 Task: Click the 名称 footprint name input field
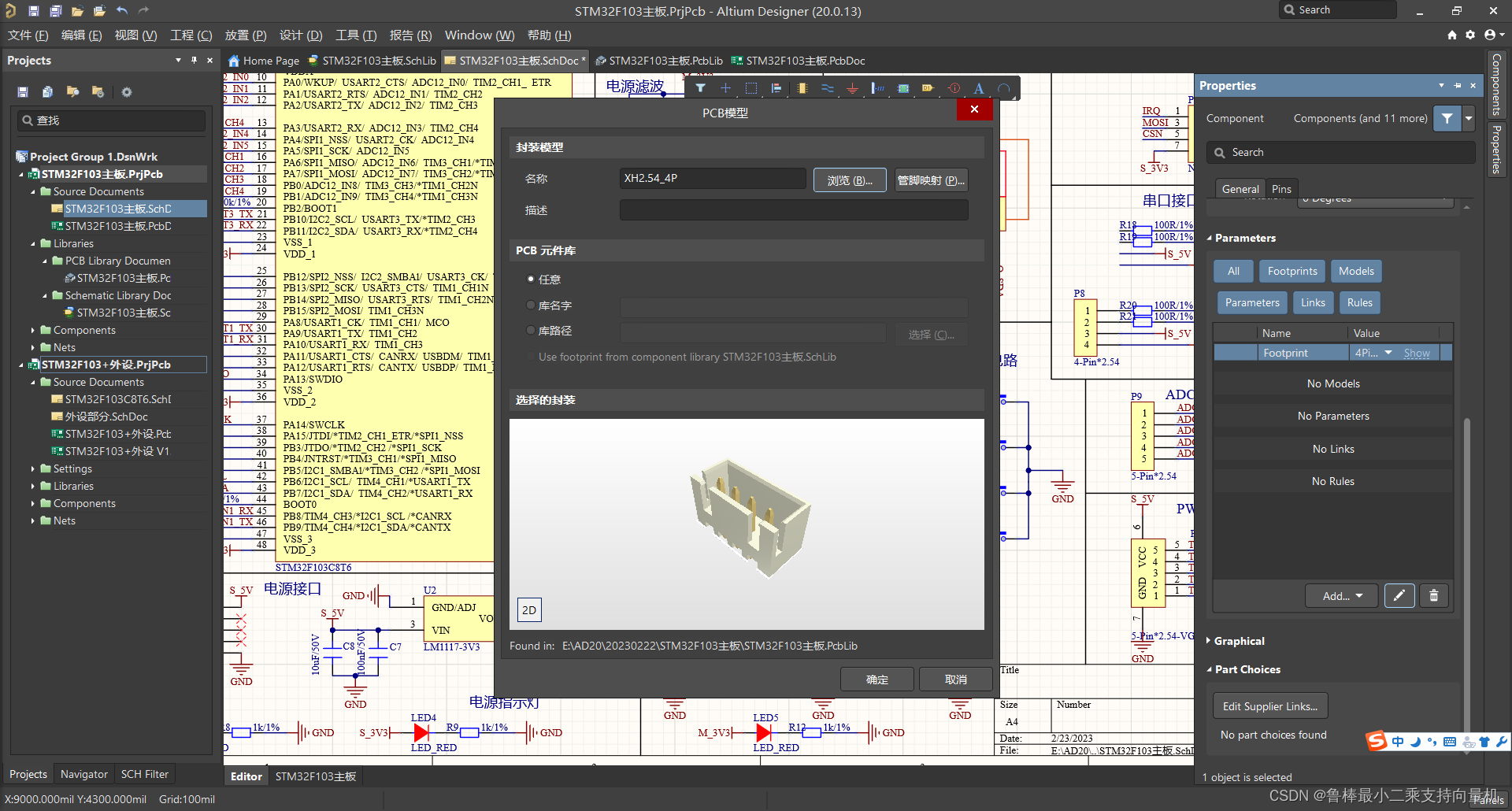coord(713,179)
